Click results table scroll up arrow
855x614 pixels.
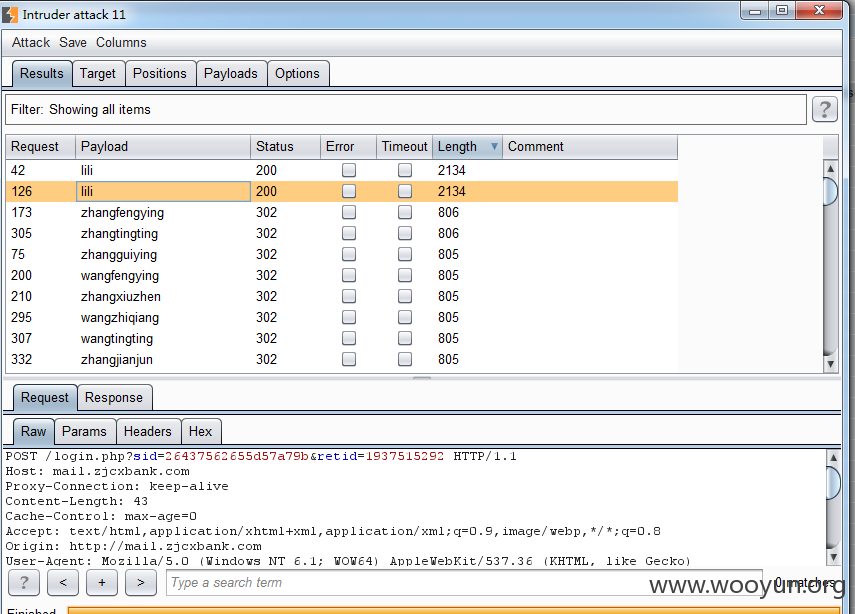pos(830,168)
